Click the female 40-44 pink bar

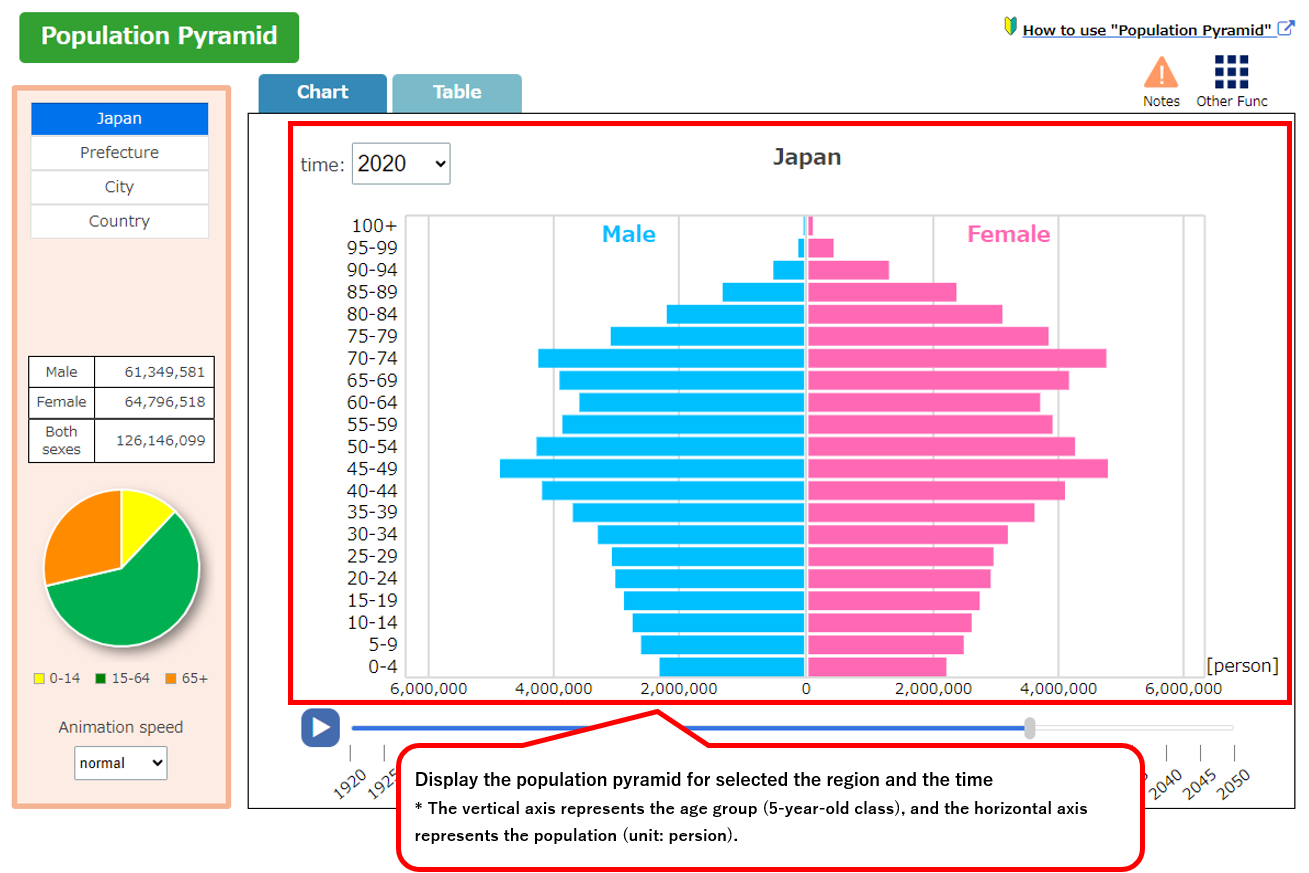(936, 490)
